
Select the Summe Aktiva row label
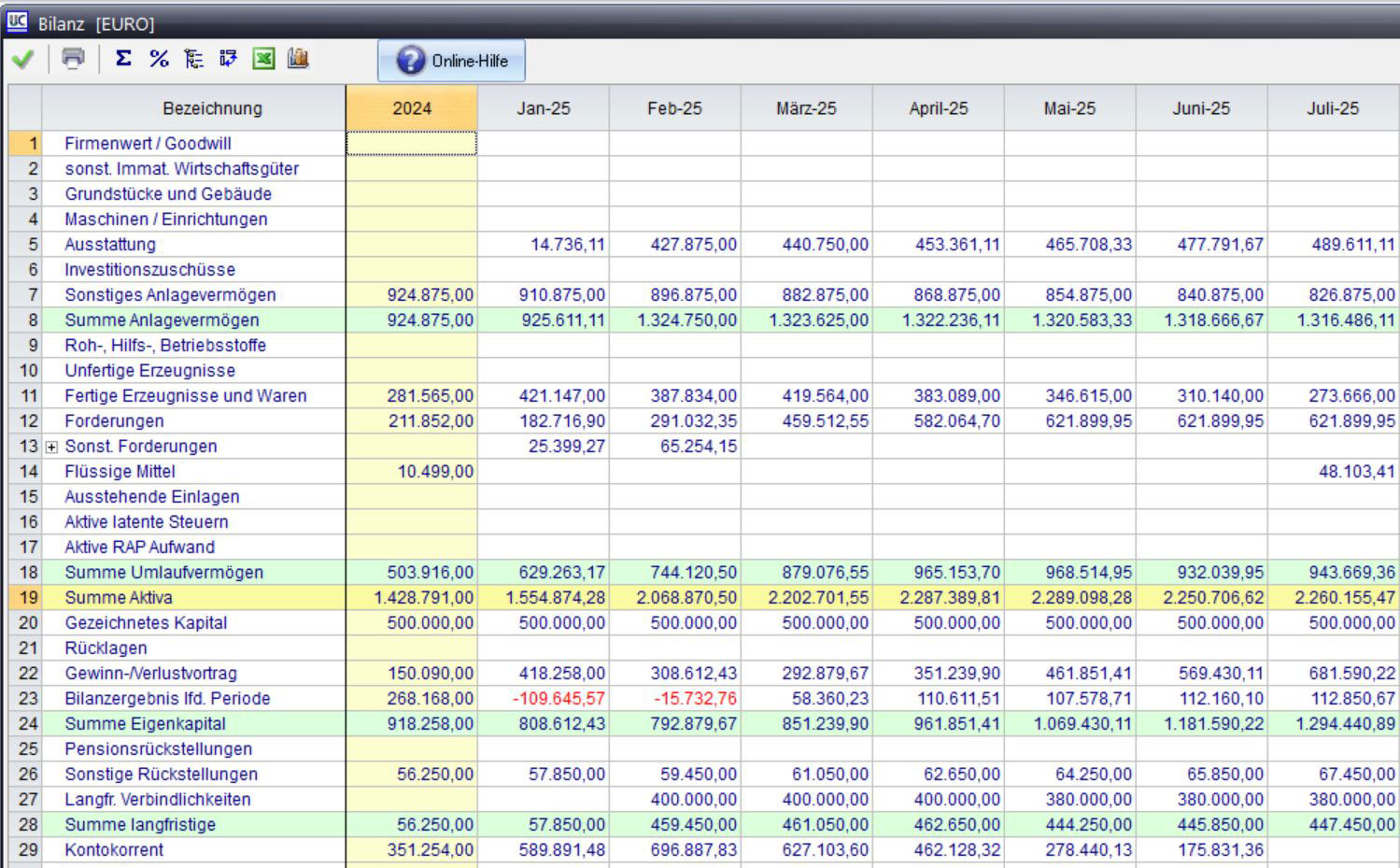pos(119,598)
